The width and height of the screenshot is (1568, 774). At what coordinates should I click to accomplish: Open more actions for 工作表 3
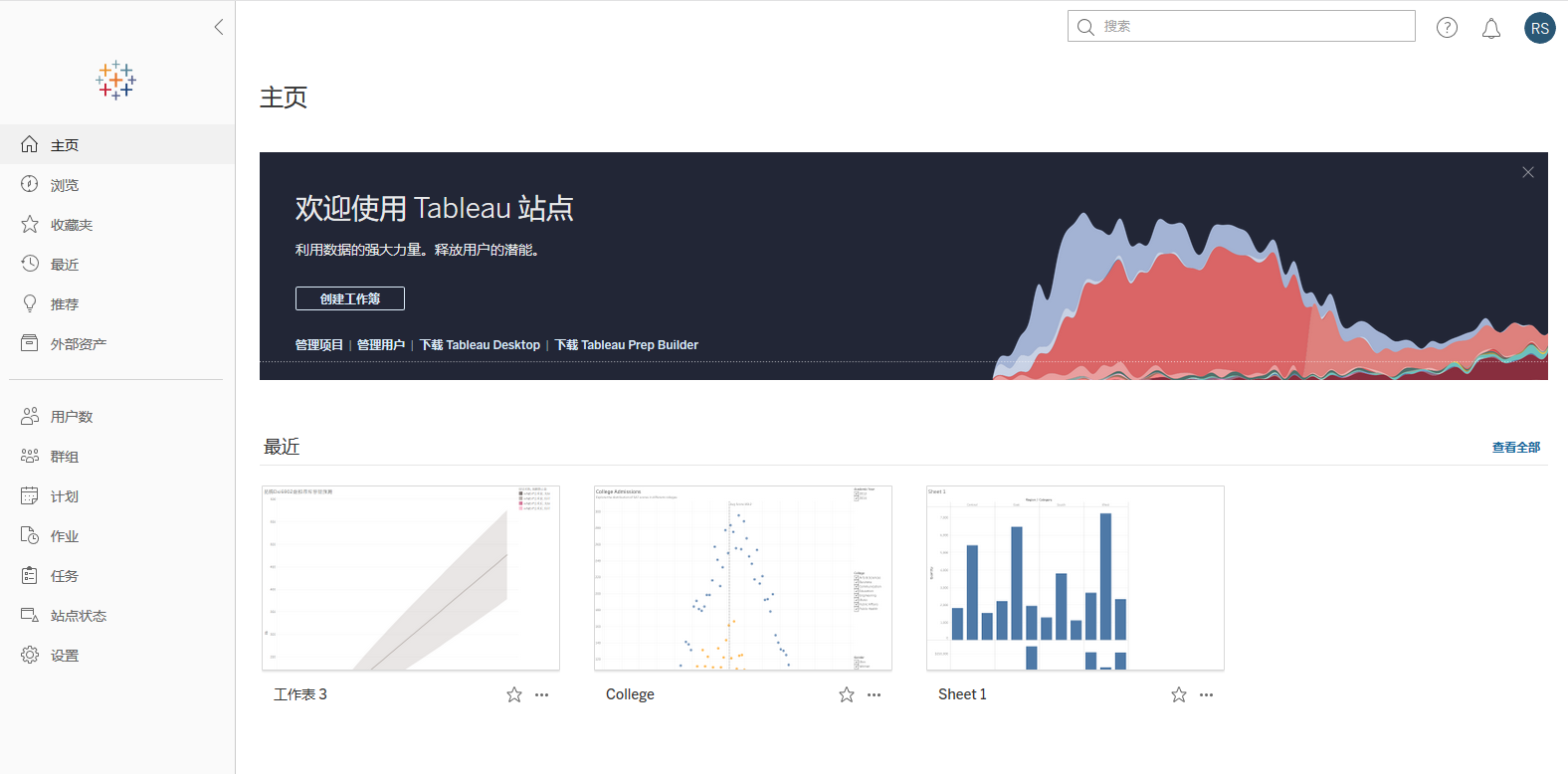coord(541,694)
